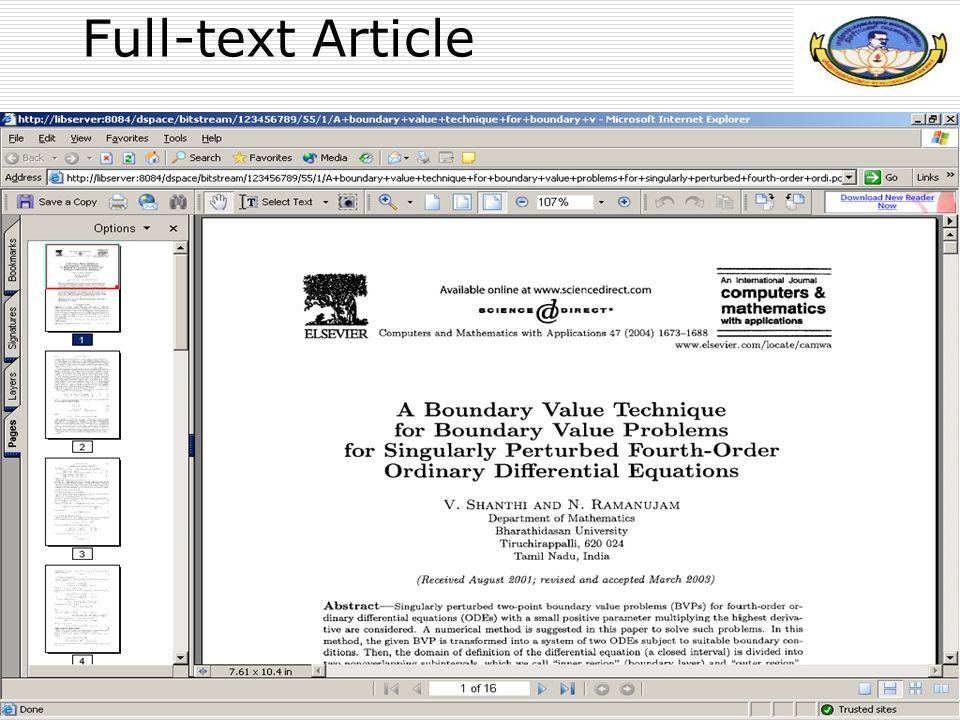This screenshot has width=960, height=720.
Task: Click the Next View round button
Action: click(x=627, y=689)
